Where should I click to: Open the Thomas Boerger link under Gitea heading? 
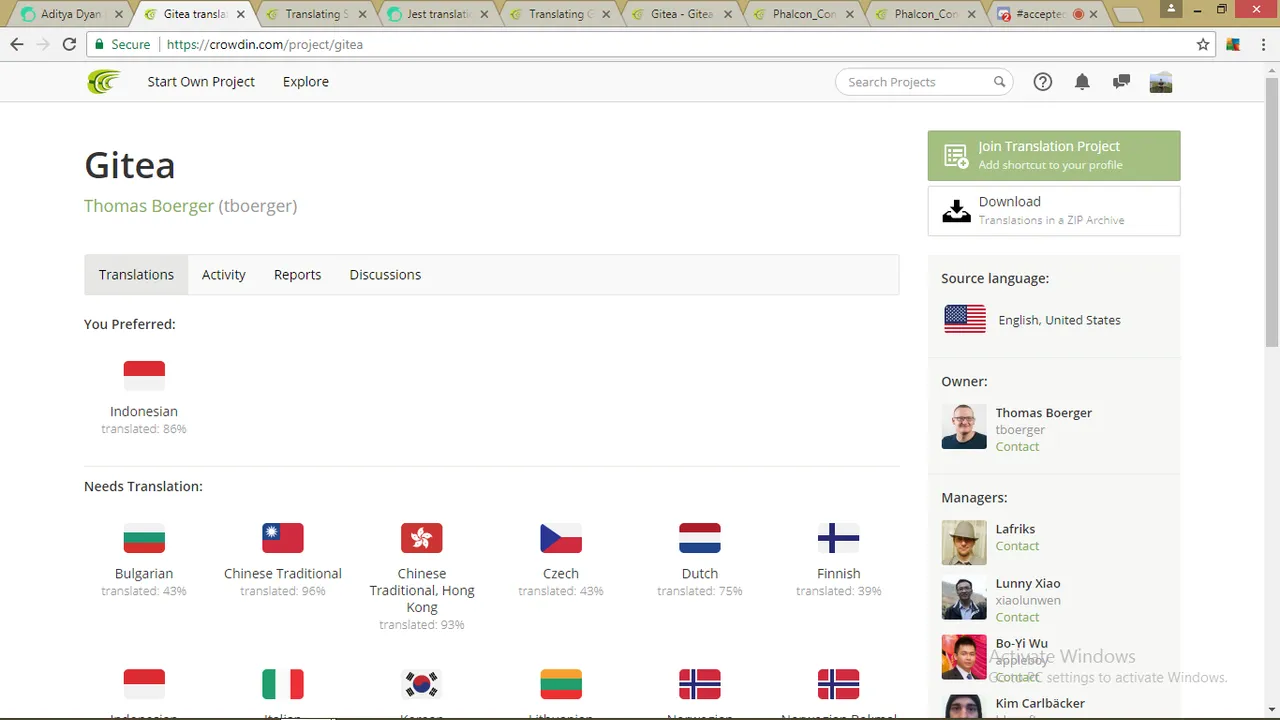(x=149, y=206)
